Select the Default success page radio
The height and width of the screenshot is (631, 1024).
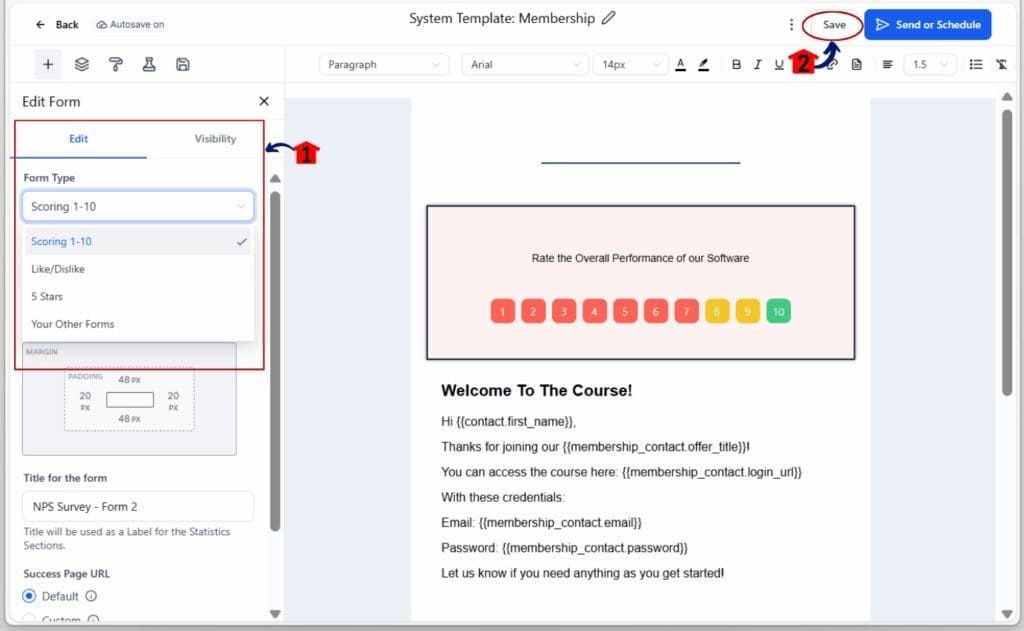(29, 596)
